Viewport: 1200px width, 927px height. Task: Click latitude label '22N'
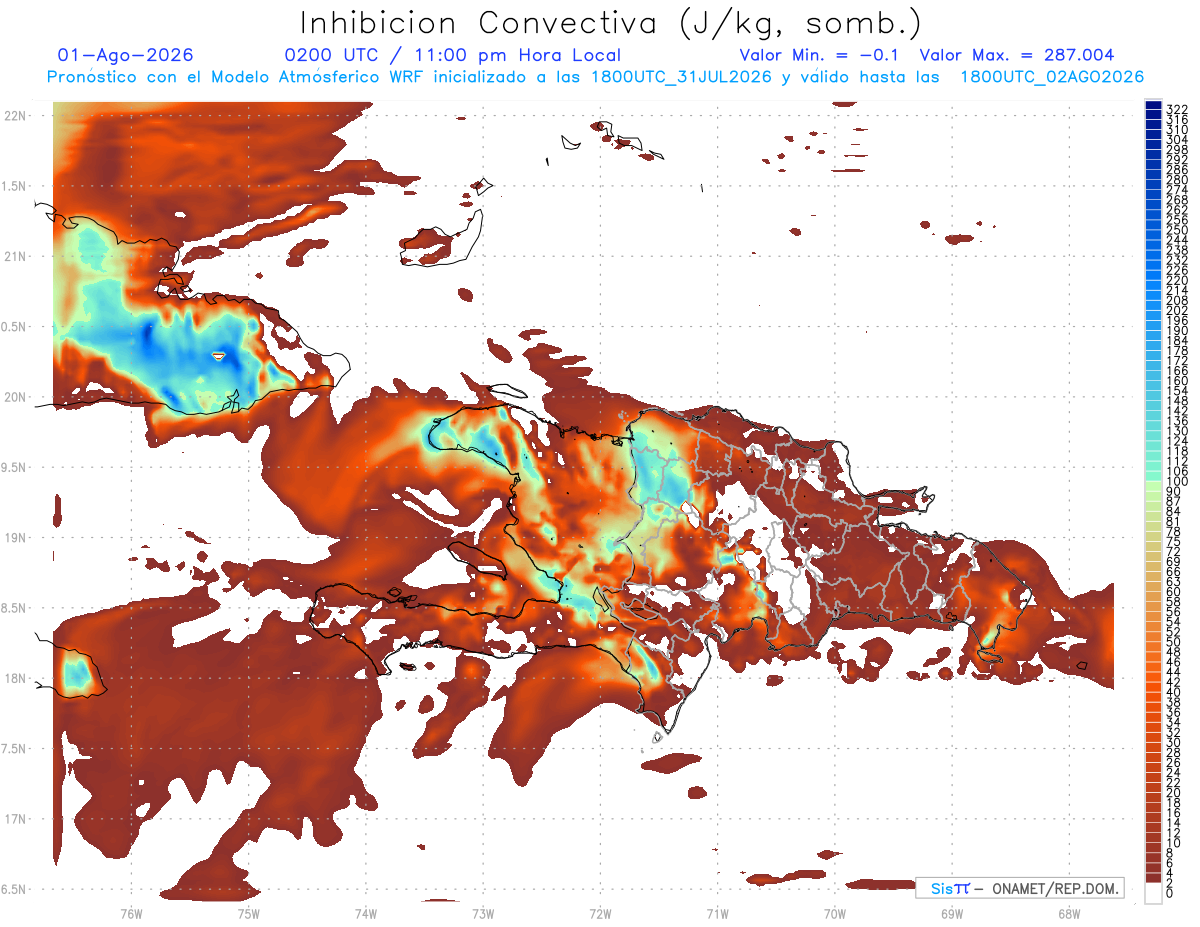coord(17,116)
